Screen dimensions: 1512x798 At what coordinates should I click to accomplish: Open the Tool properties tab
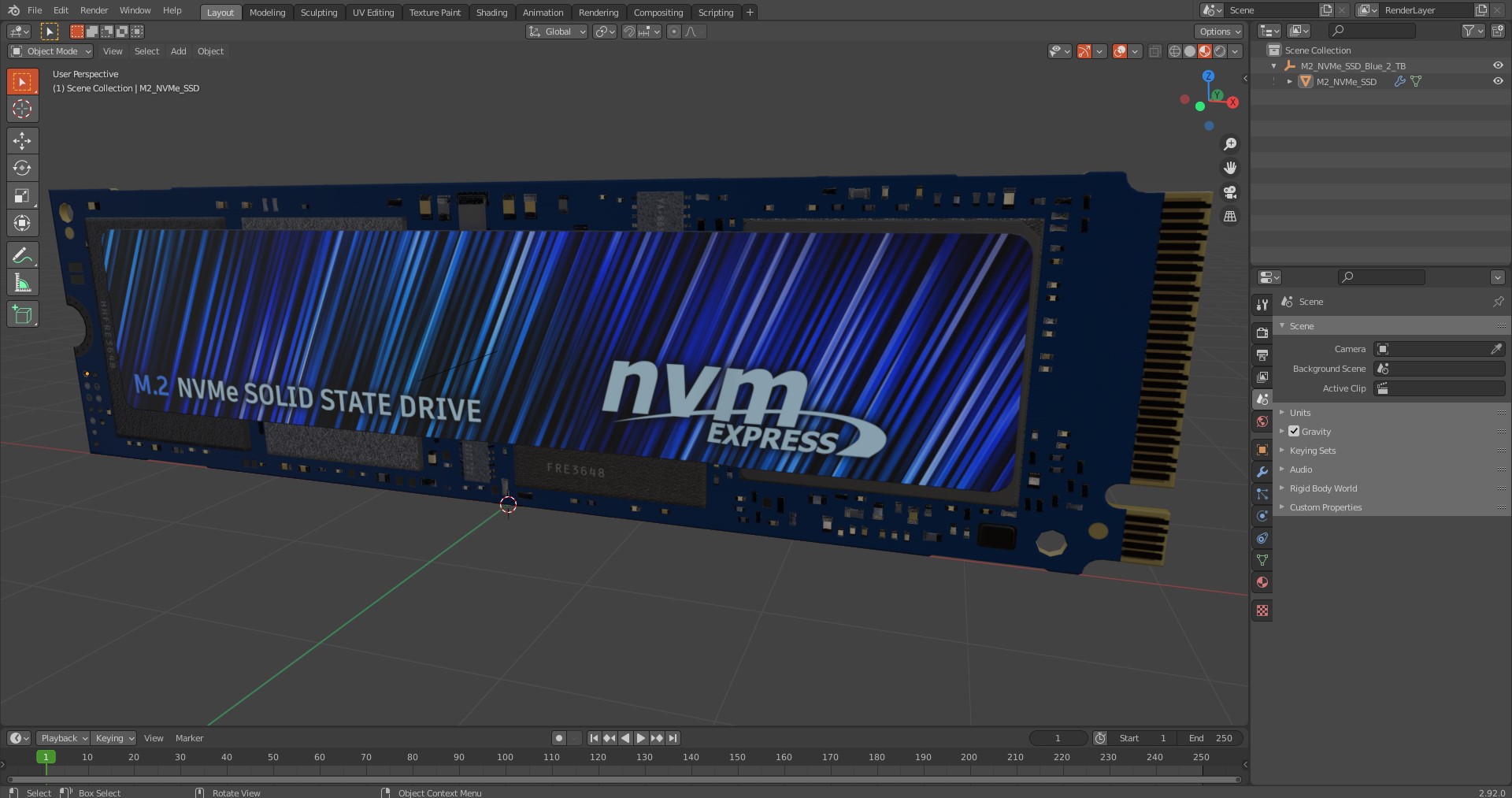(x=1262, y=304)
